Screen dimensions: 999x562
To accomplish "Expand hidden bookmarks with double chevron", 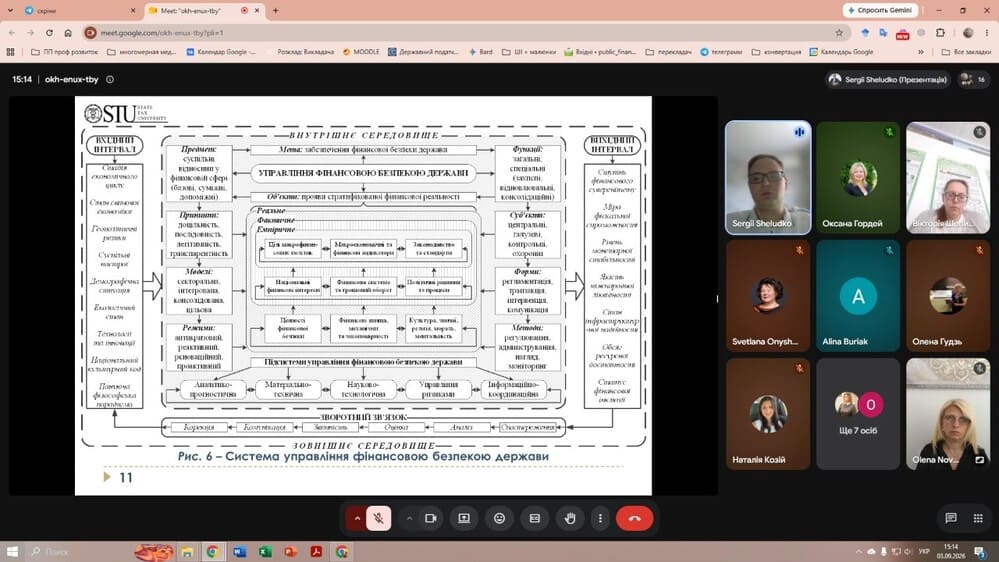I will 921,52.
